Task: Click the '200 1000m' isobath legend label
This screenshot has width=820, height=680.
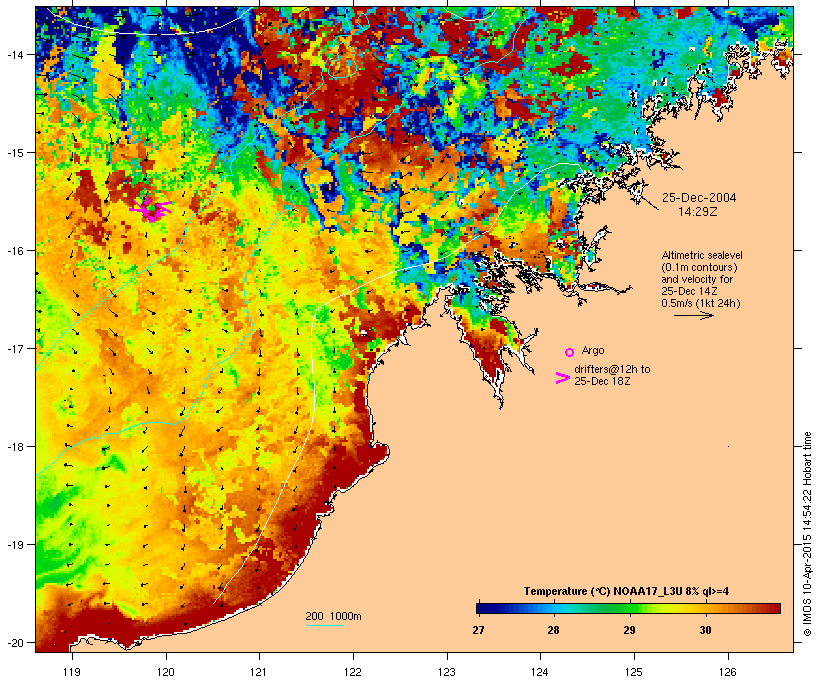Action: click(333, 616)
